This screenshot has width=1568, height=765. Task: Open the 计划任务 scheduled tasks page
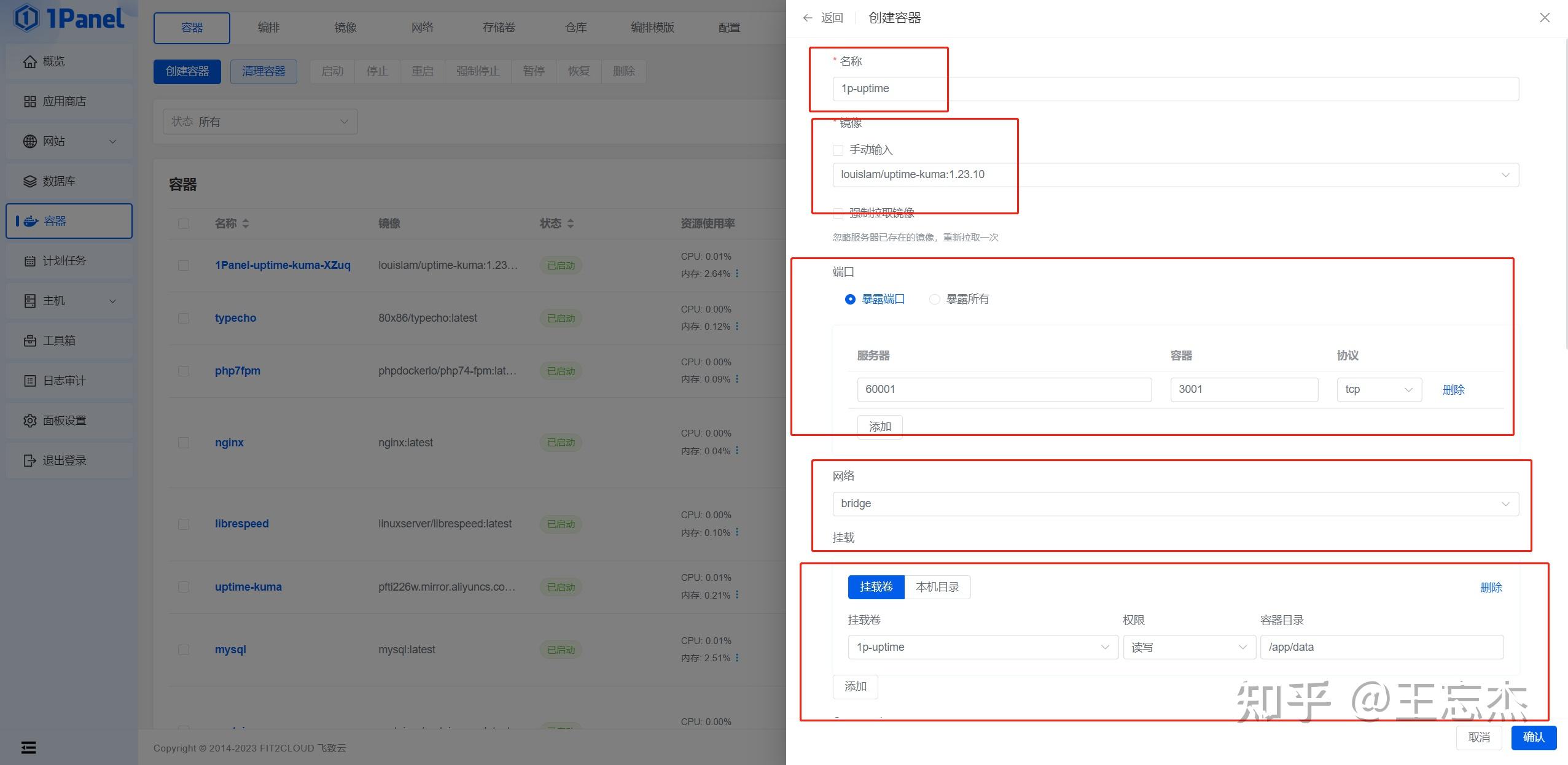click(64, 260)
